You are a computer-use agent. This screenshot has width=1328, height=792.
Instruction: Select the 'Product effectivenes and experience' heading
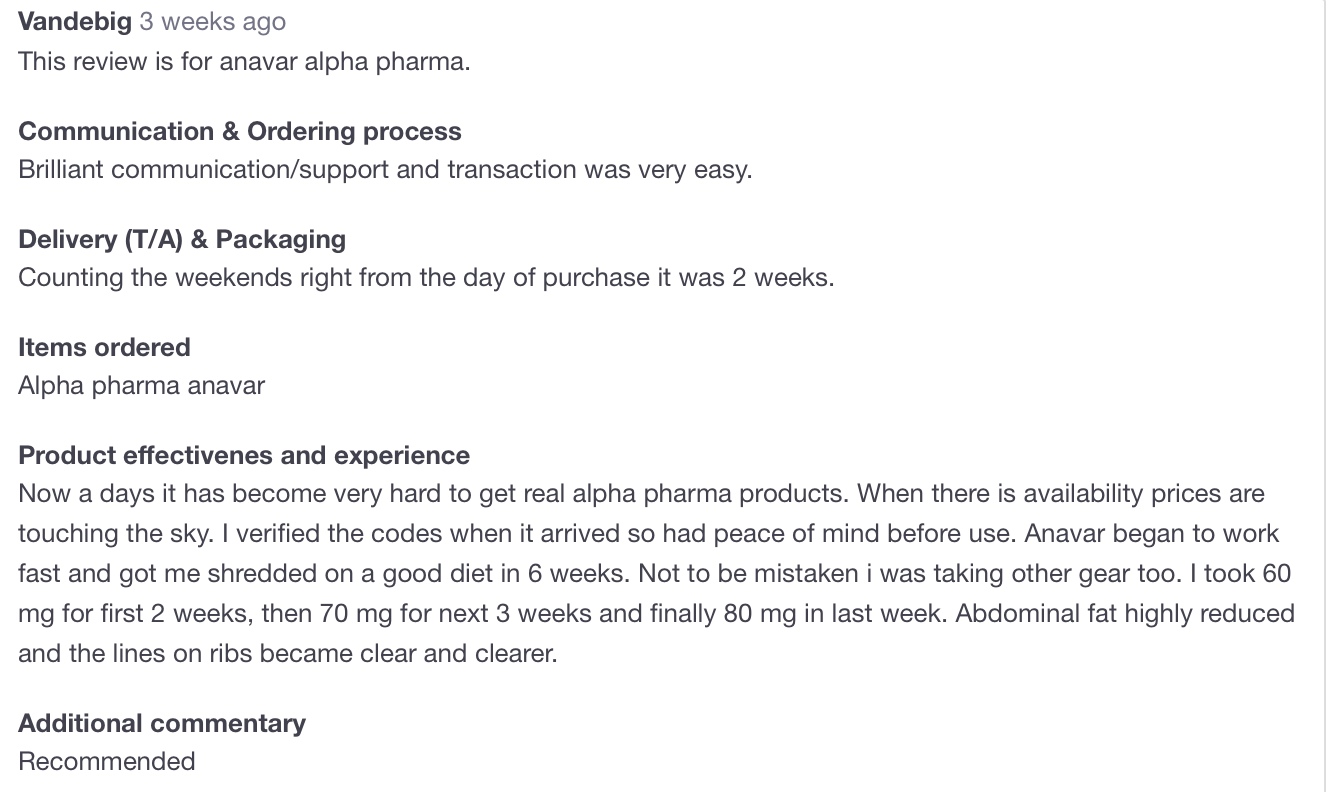click(x=244, y=456)
